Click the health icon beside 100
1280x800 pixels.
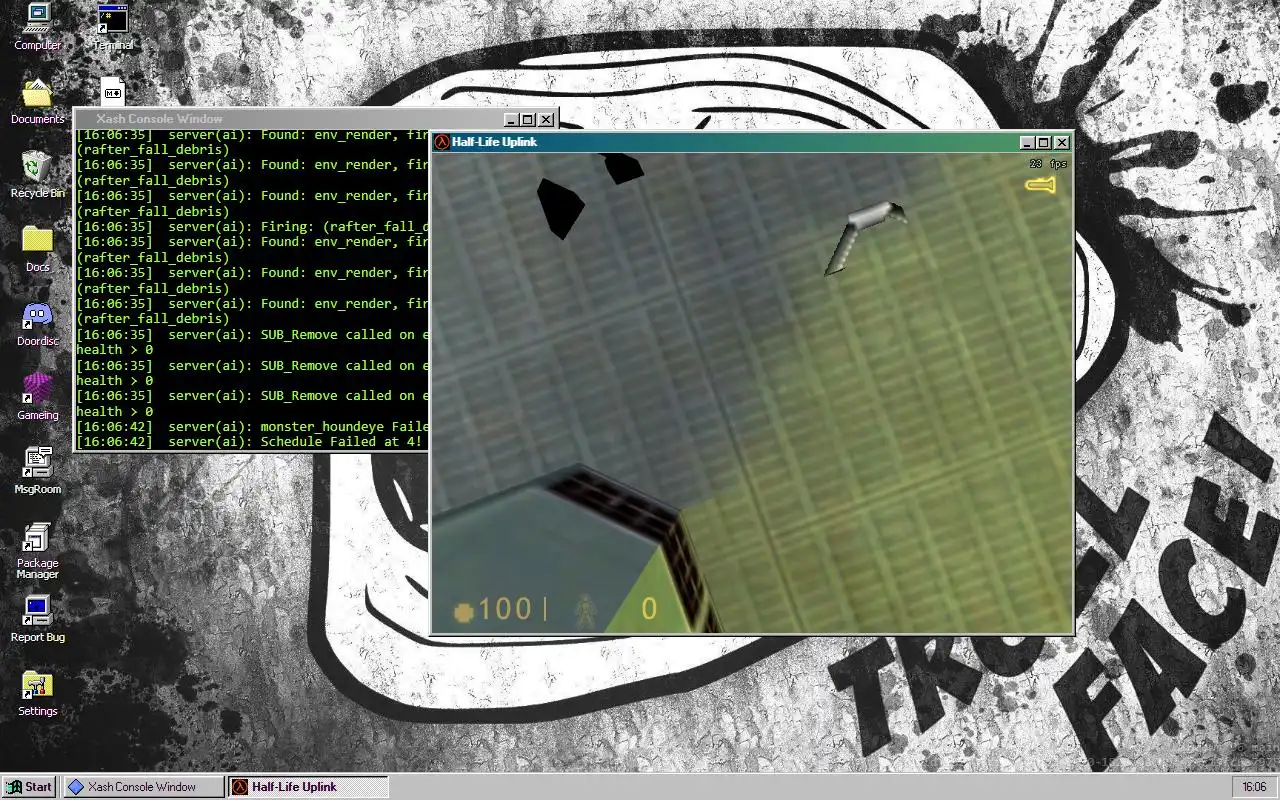(463, 610)
